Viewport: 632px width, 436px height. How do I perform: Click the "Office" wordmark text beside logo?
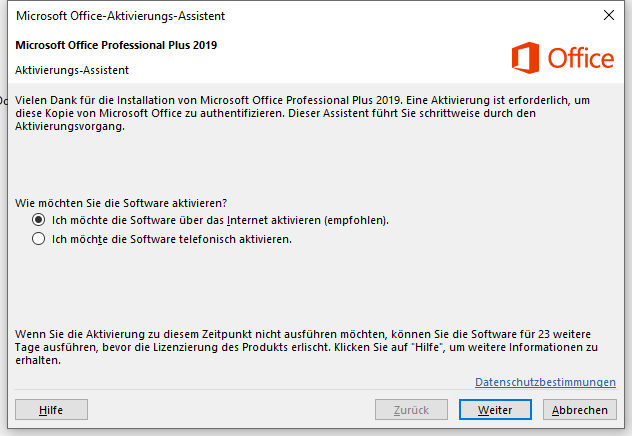580,59
